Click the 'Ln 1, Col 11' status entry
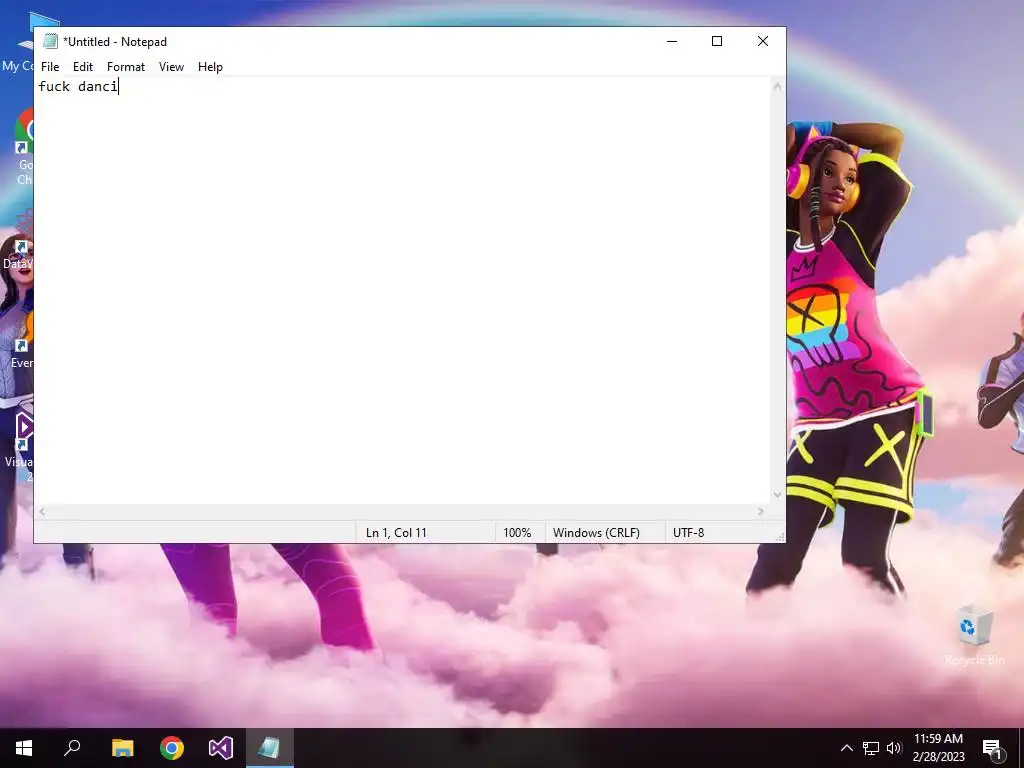This screenshot has width=1024, height=768. [x=396, y=533]
